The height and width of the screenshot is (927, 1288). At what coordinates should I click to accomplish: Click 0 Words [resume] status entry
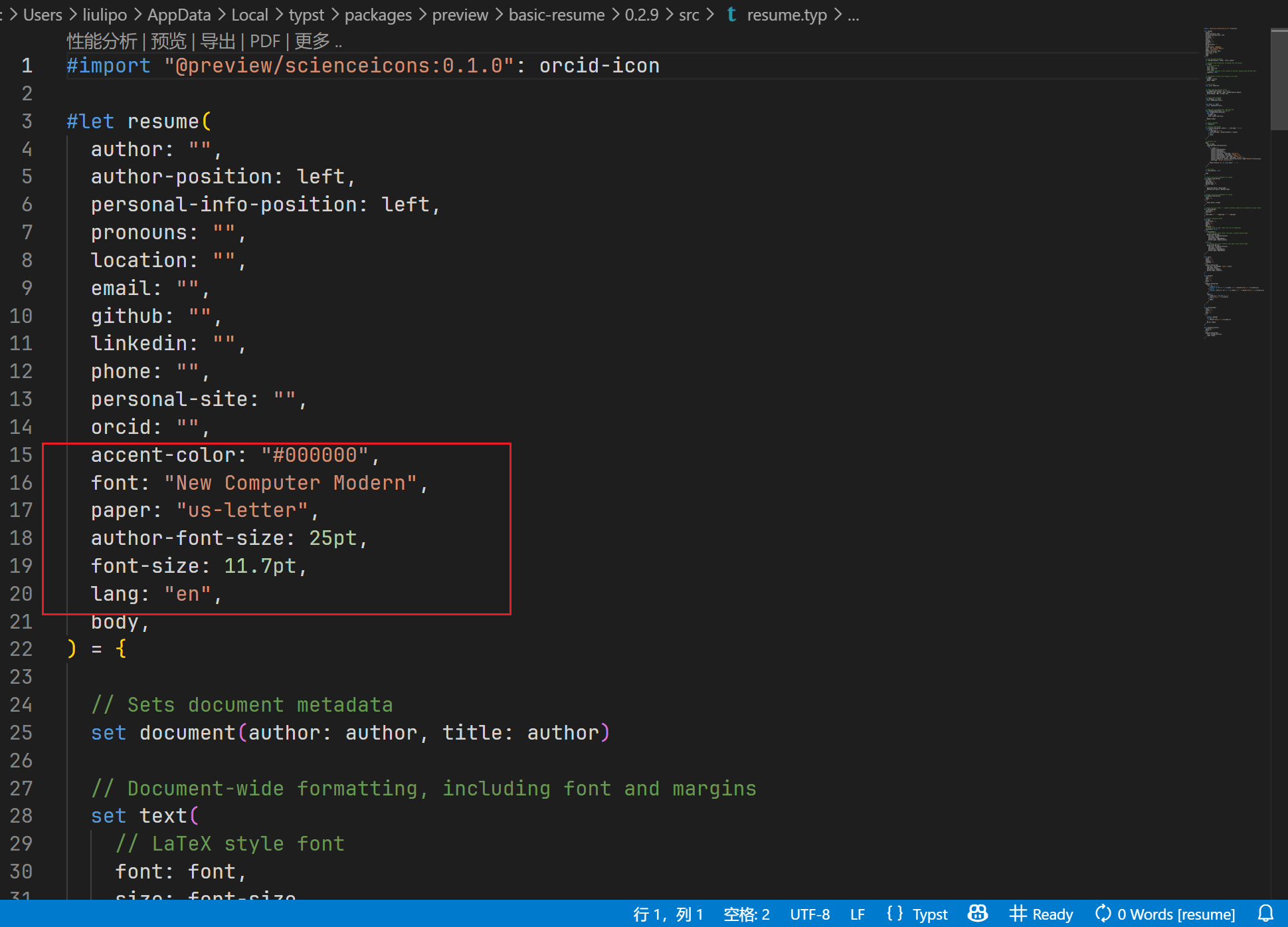[1176, 914]
